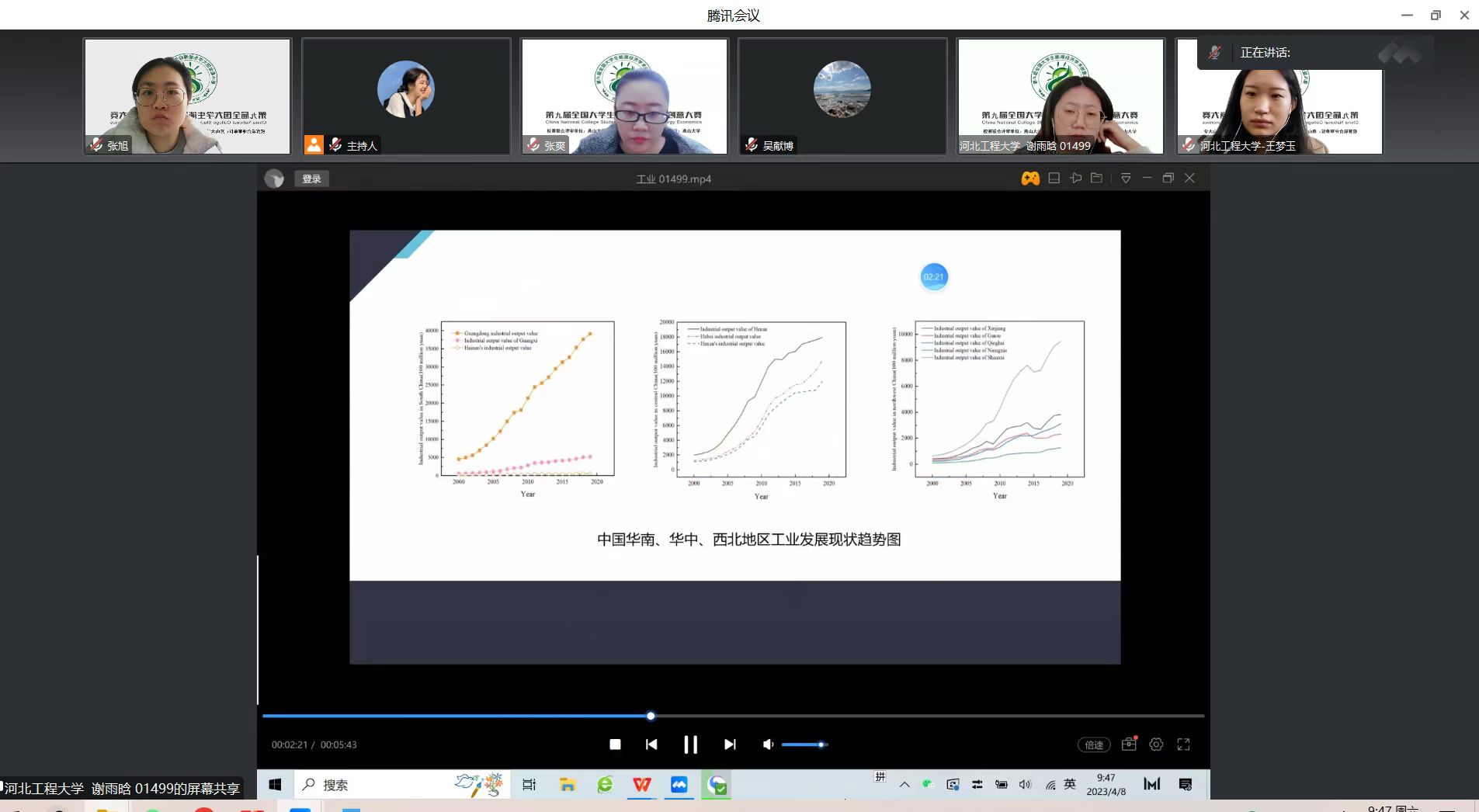The image size is (1479, 812).
Task: Pin the player window on top
Action: tap(1075, 179)
